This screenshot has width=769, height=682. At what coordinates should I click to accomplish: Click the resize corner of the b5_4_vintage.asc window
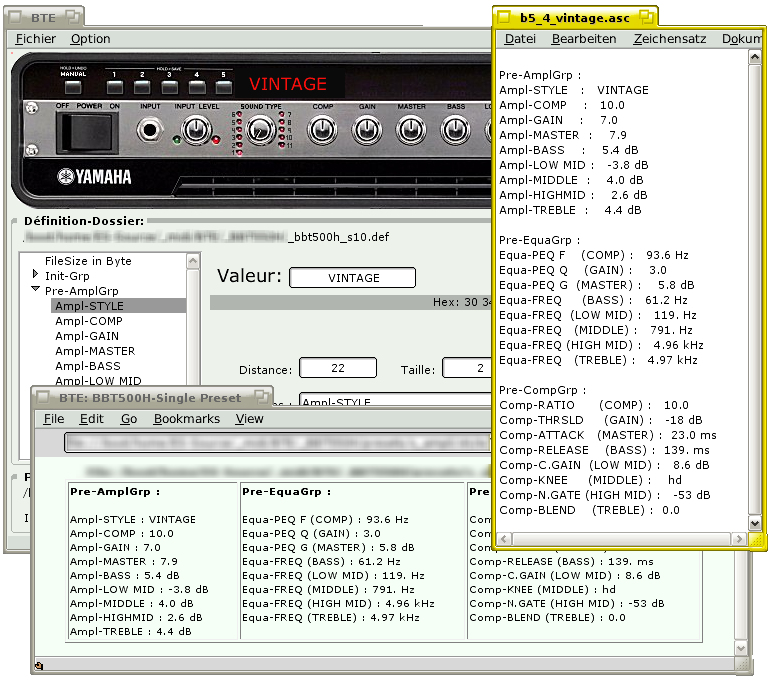tap(756, 540)
